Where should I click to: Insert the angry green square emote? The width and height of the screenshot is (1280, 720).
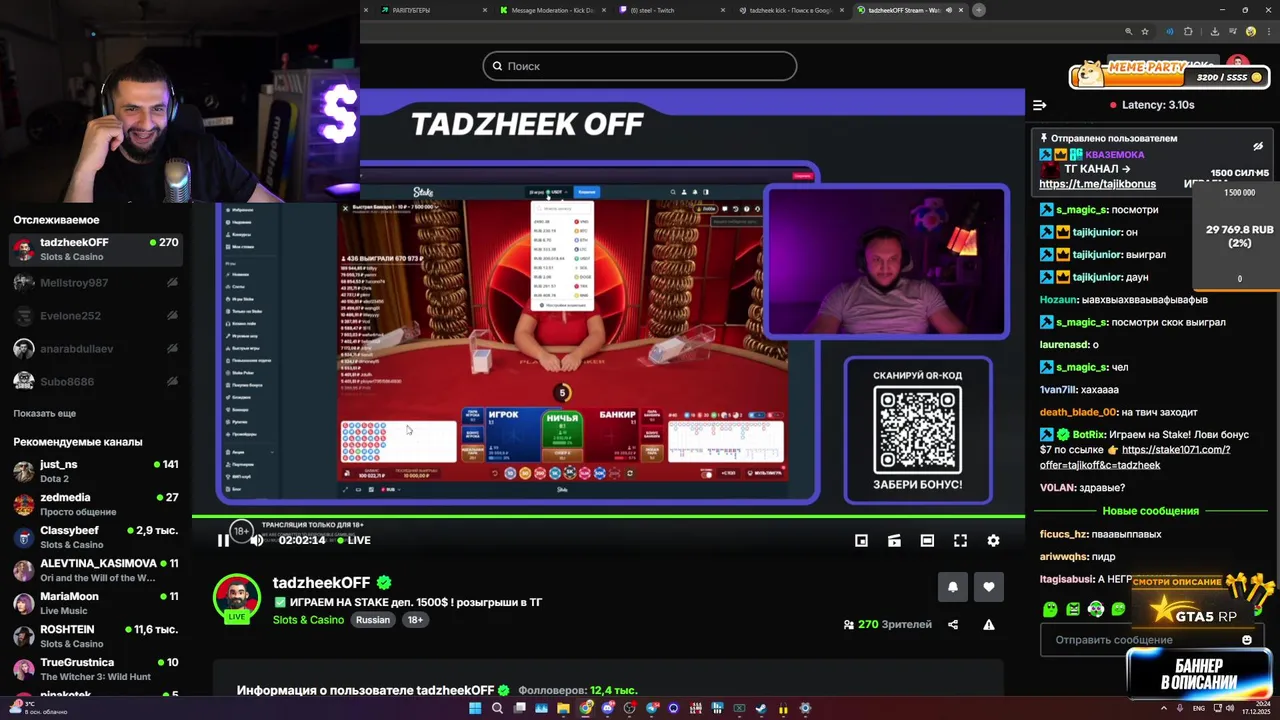point(1073,609)
